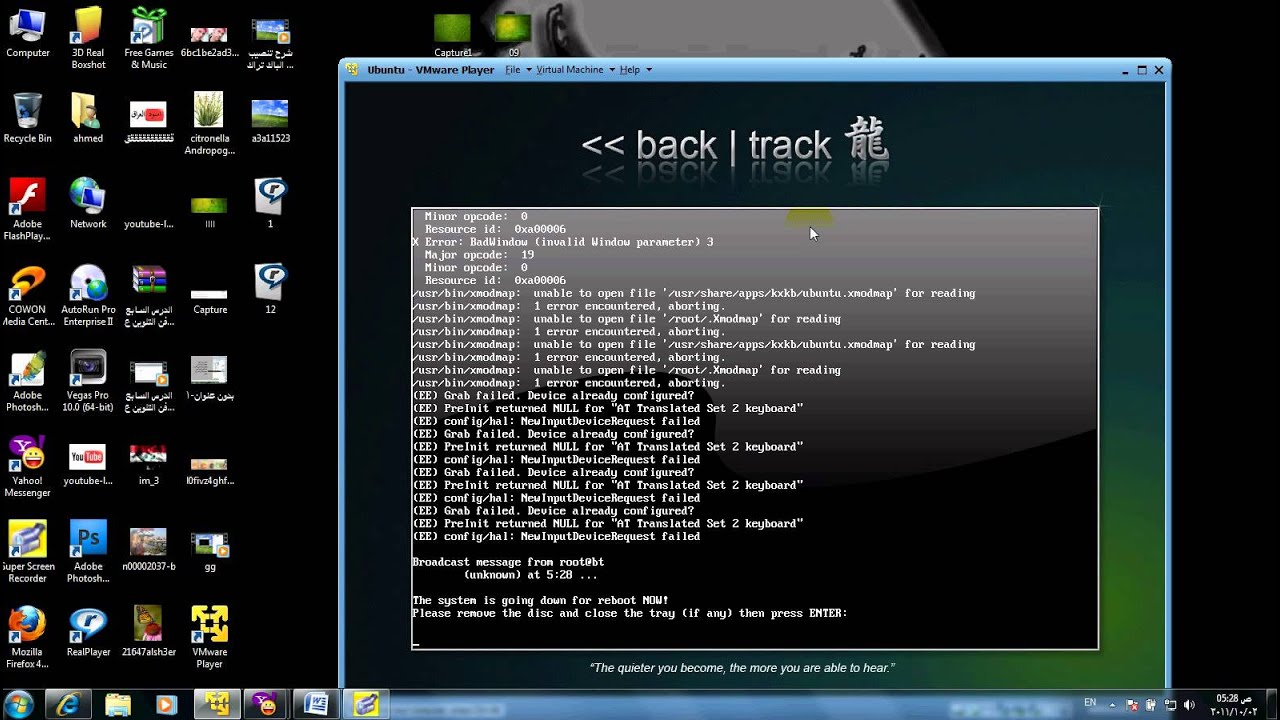Viewport: 1280px width, 720px height.
Task: Select the gg desktop file
Action: 210,548
